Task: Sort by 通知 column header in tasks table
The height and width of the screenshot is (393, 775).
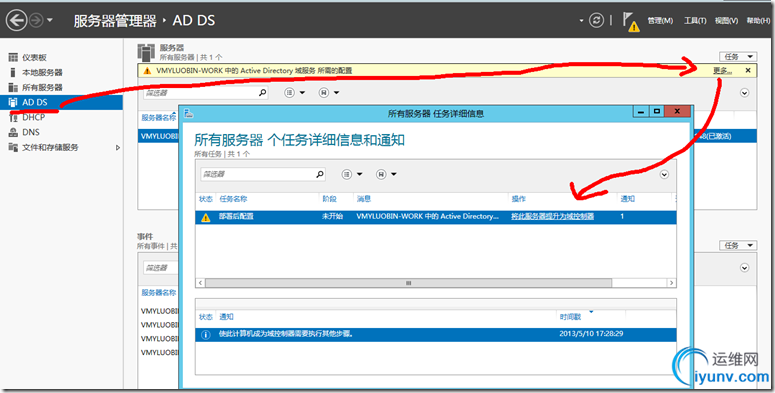Action: click(628, 199)
